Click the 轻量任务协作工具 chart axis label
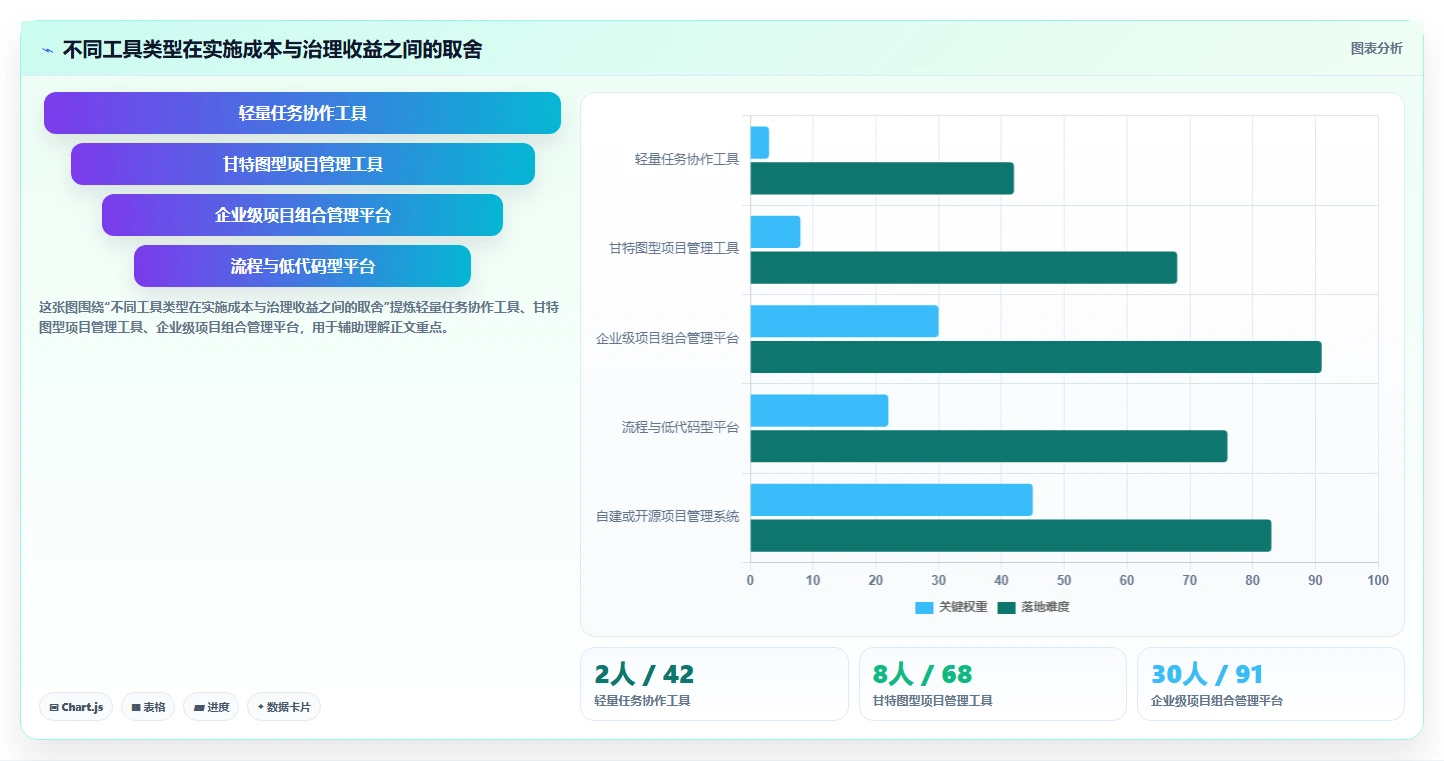The height and width of the screenshot is (761, 1444). (687, 159)
